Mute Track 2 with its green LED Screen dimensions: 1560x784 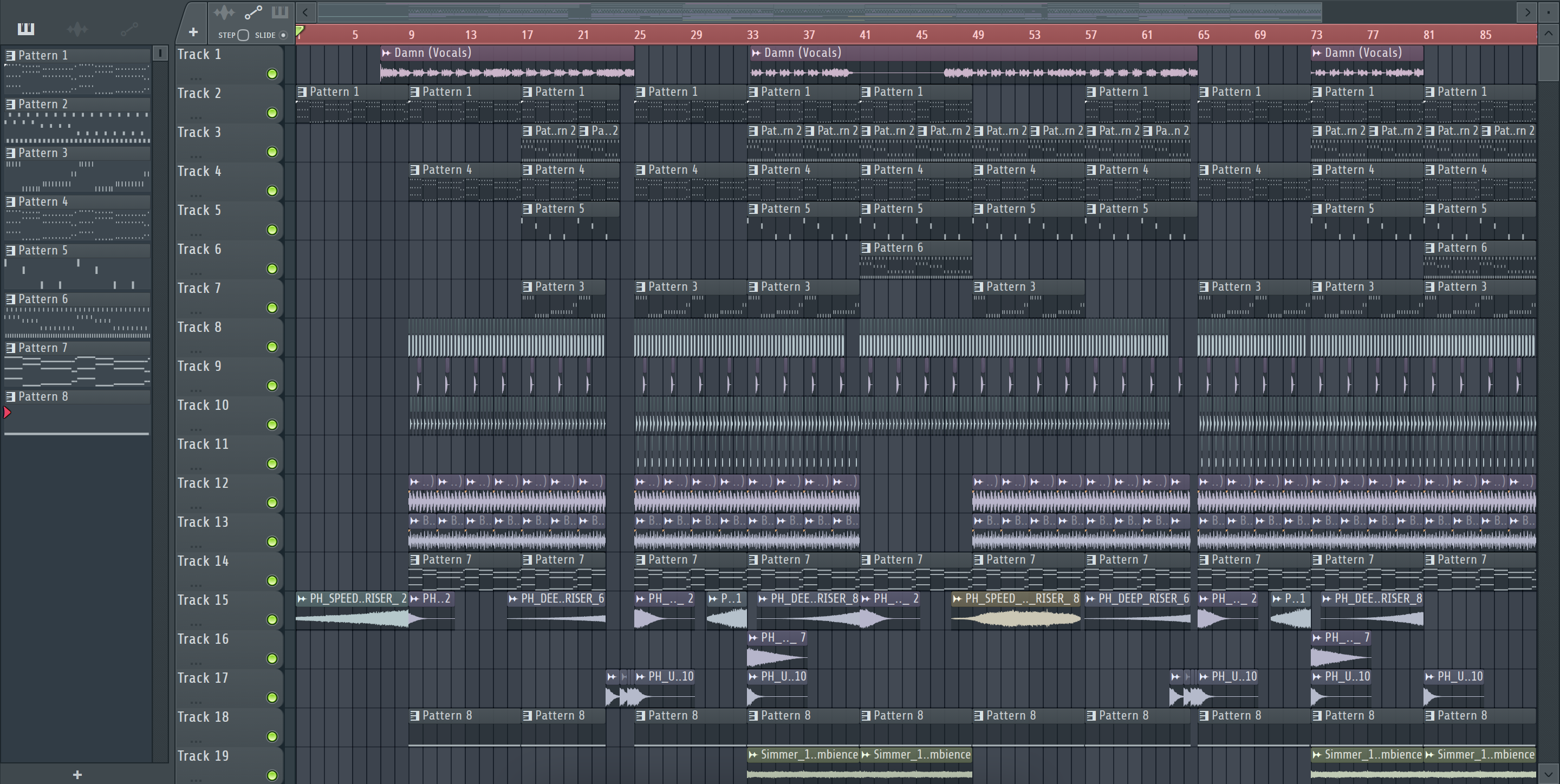click(x=272, y=113)
